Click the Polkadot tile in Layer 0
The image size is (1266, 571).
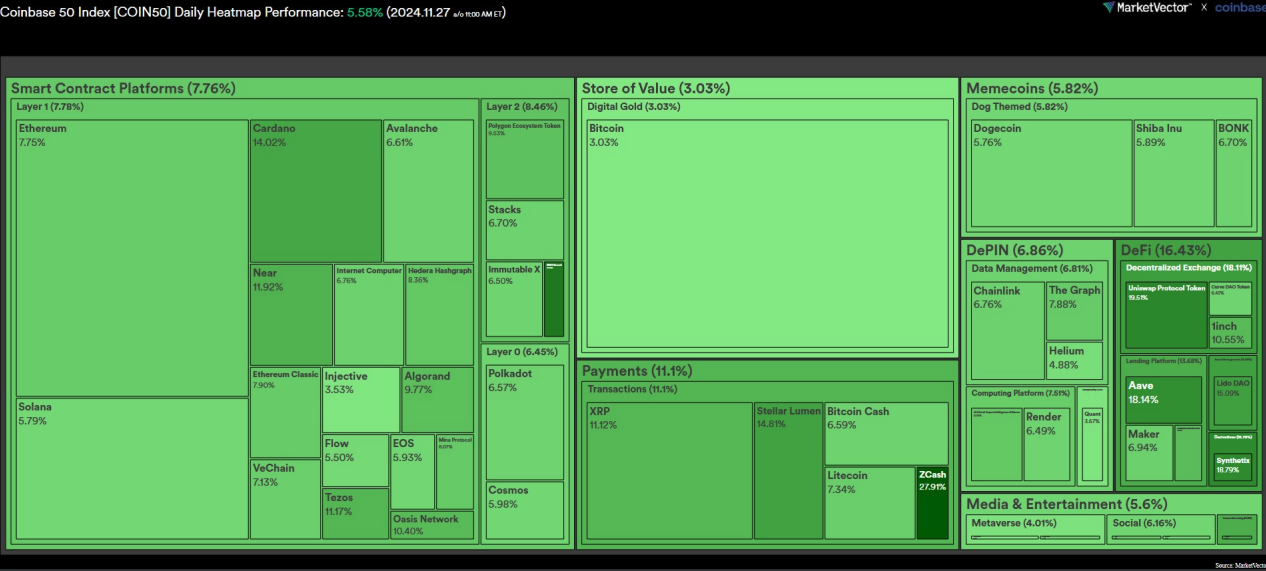tap(524, 421)
